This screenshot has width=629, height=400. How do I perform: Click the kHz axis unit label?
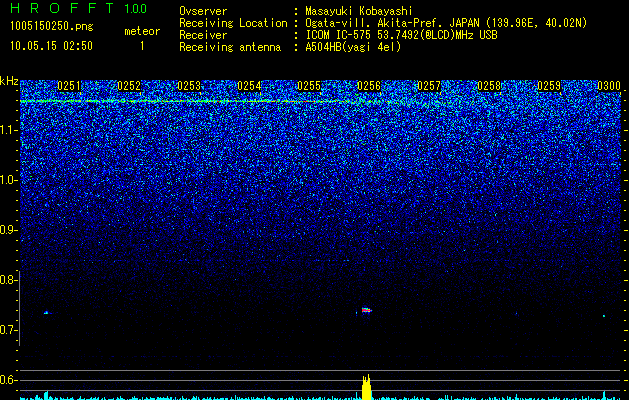[x=9, y=81]
